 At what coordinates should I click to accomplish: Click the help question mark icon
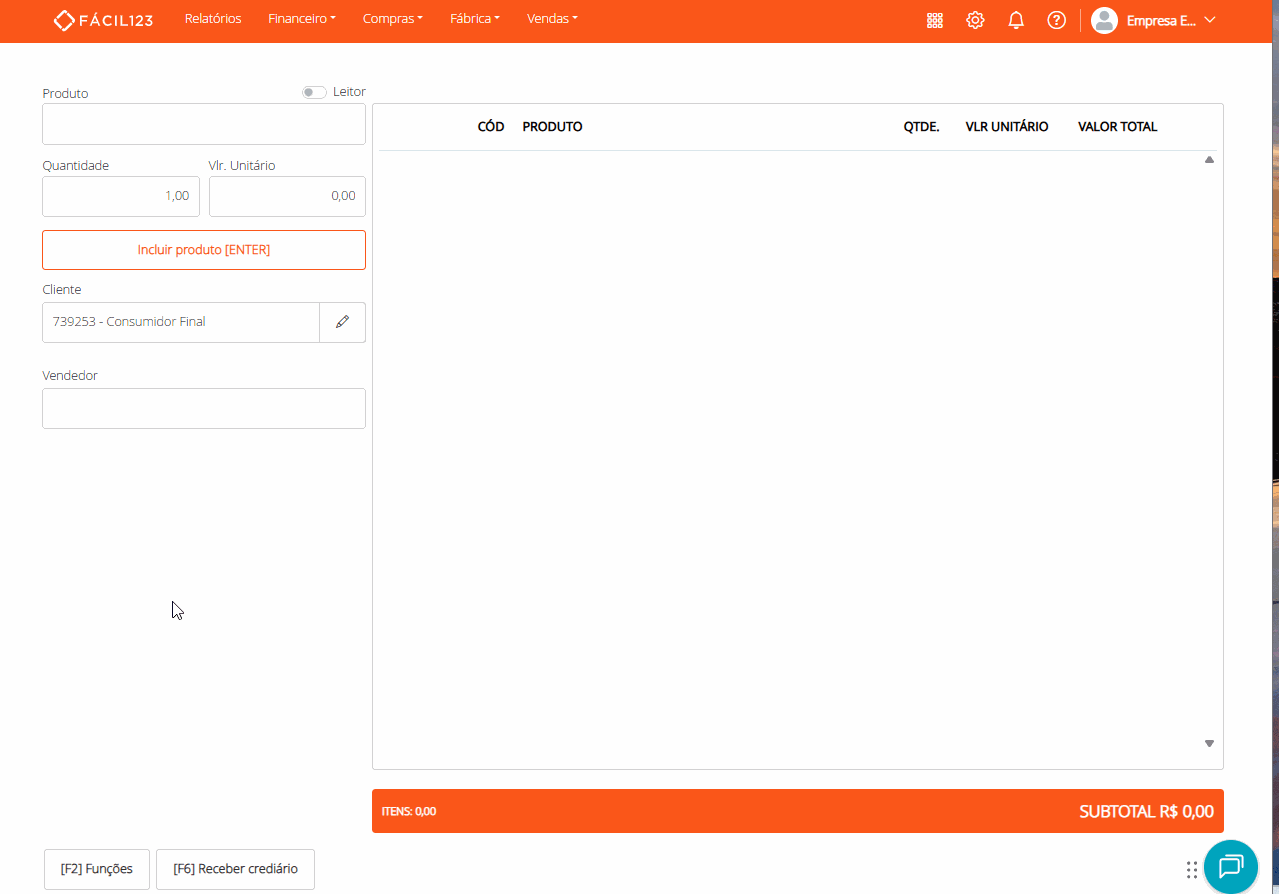click(x=1056, y=20)
